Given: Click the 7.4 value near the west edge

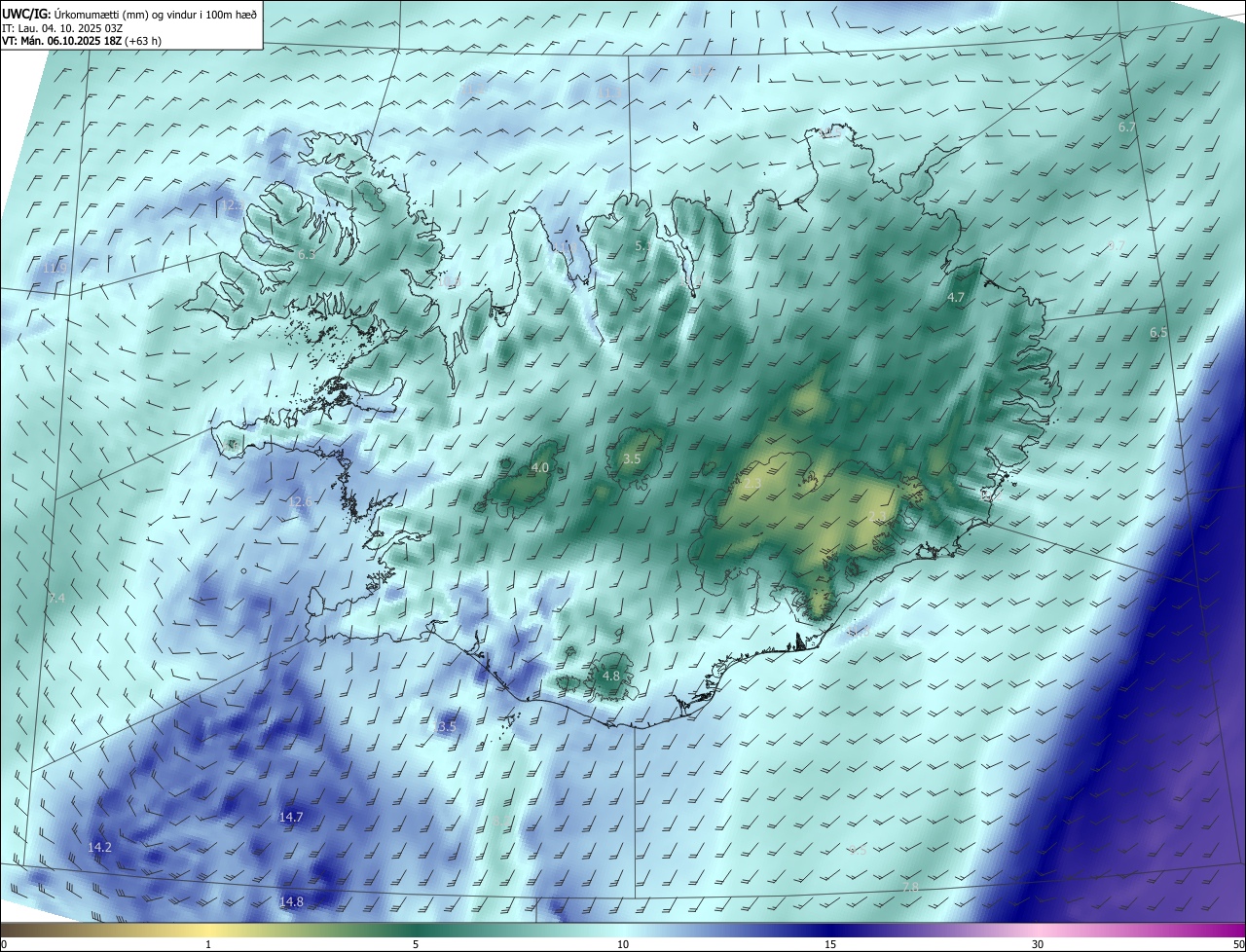Looking at the screenshot, I should point(56,598).
